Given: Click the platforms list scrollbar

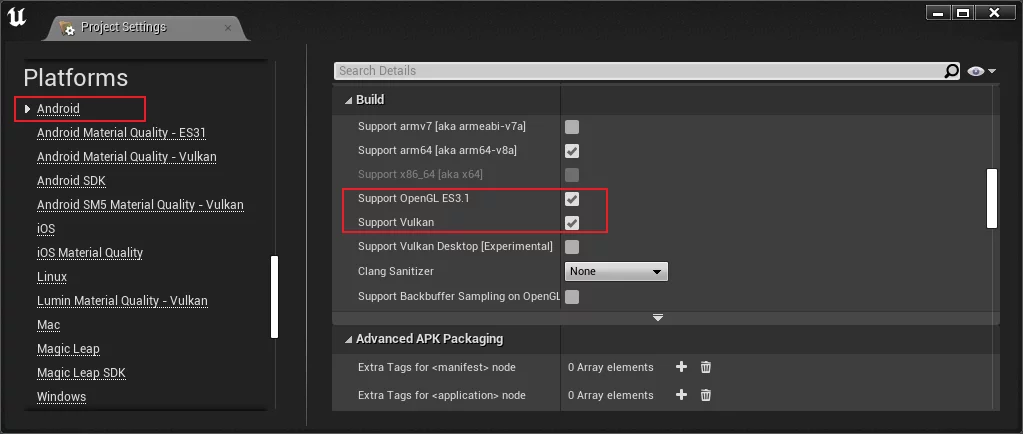Looking at the screenshot, I should click(x=275, y=297).
